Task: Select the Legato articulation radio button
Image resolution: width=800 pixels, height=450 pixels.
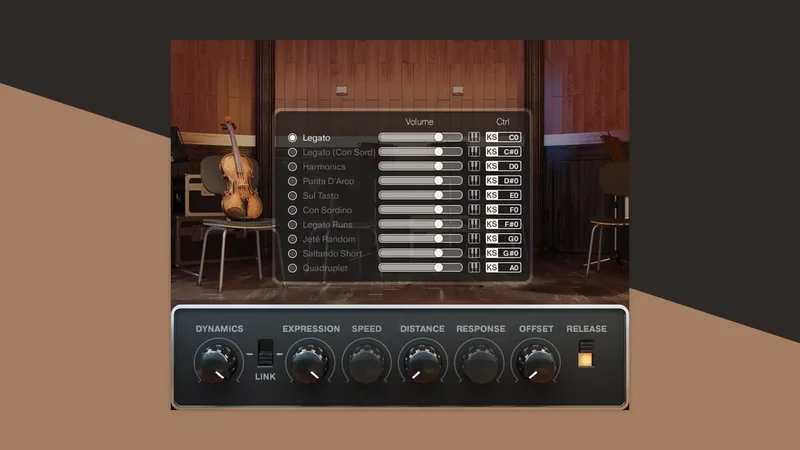Action: point(292,138)
